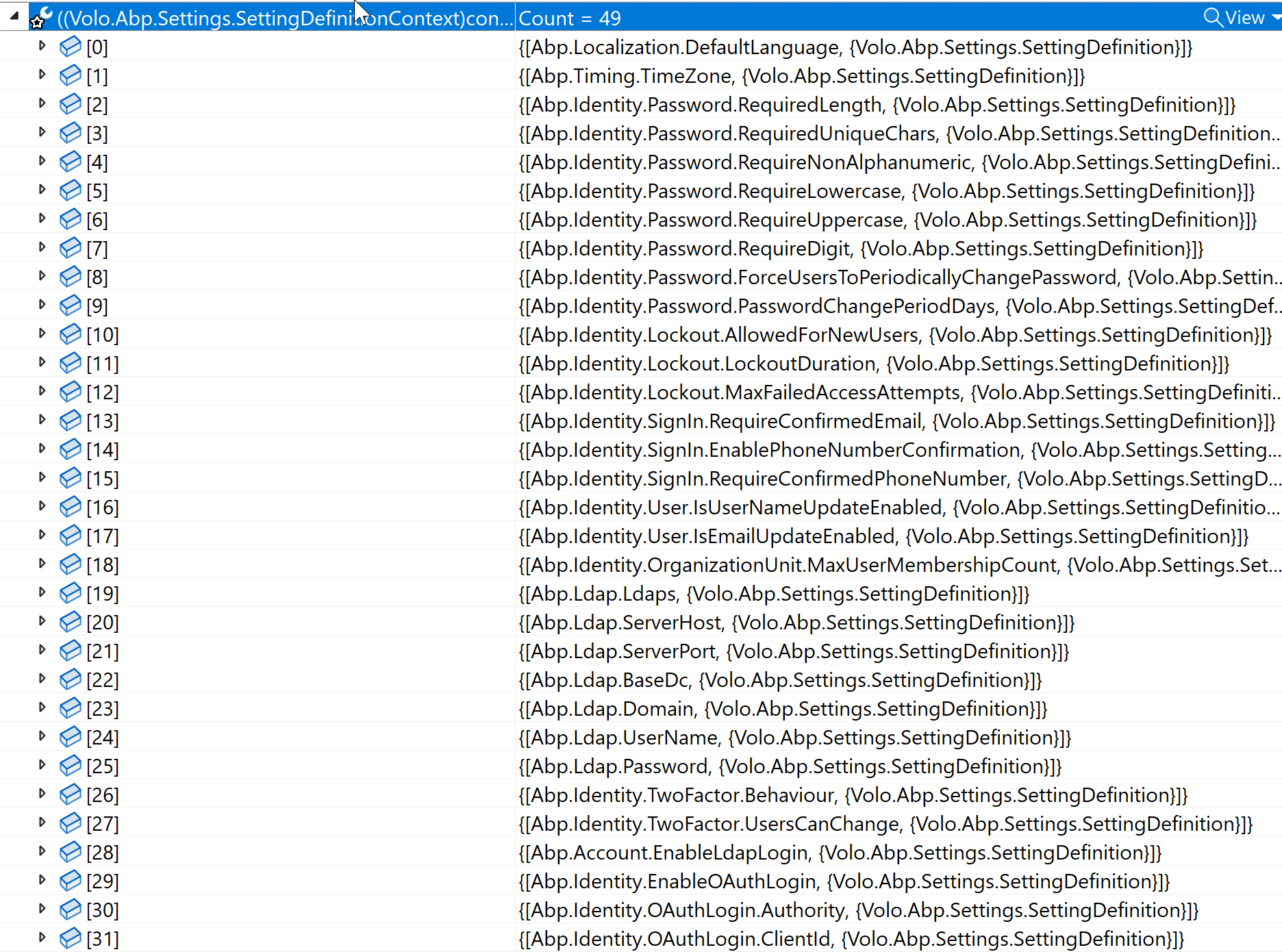Click the cube icon for item [10]
Screen dimensions: 1282x952
70,334
